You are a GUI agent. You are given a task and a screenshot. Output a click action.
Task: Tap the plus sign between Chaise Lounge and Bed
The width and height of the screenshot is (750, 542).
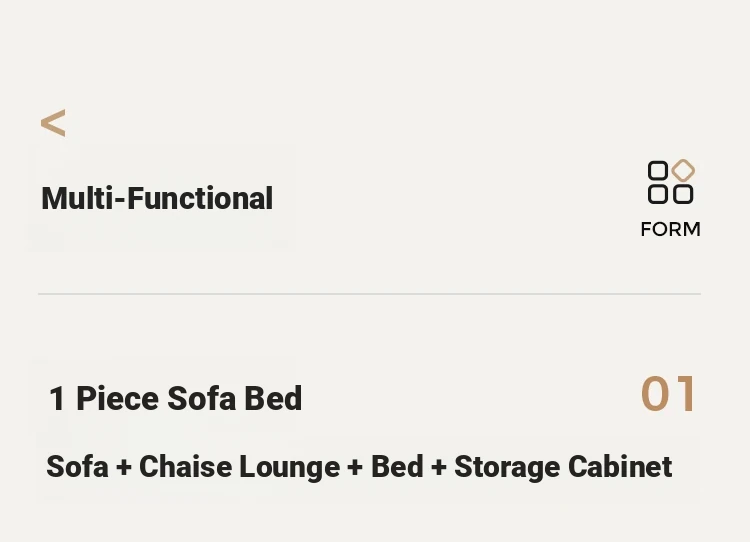(355, 467)
